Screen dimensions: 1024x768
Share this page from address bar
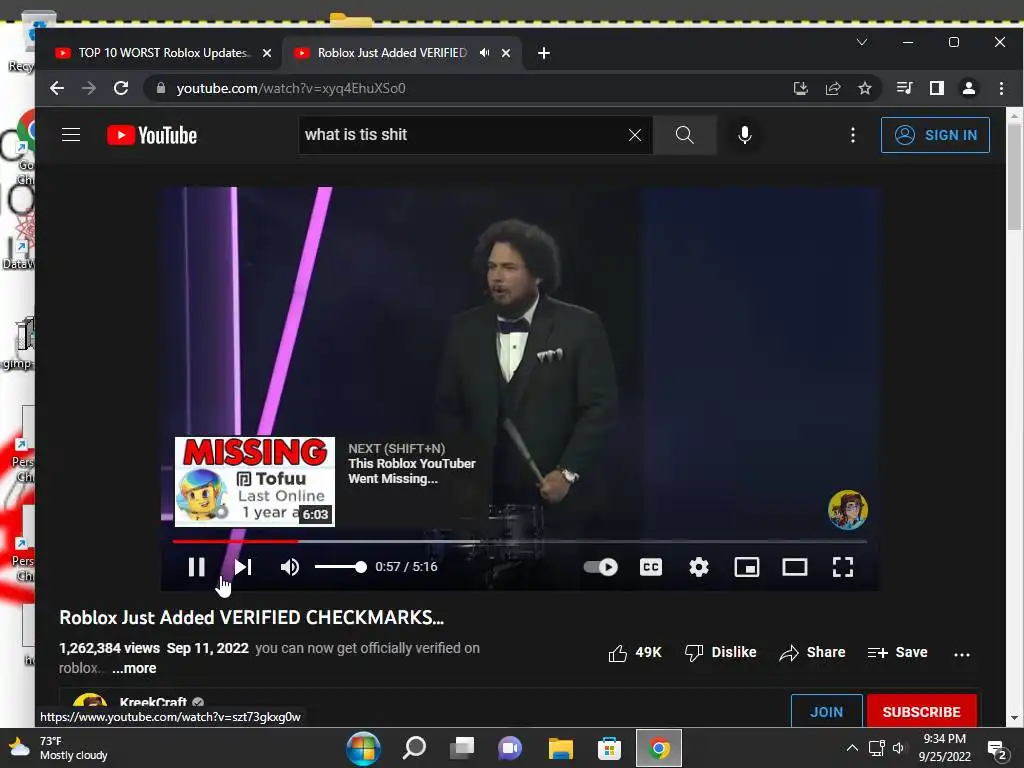833,88
